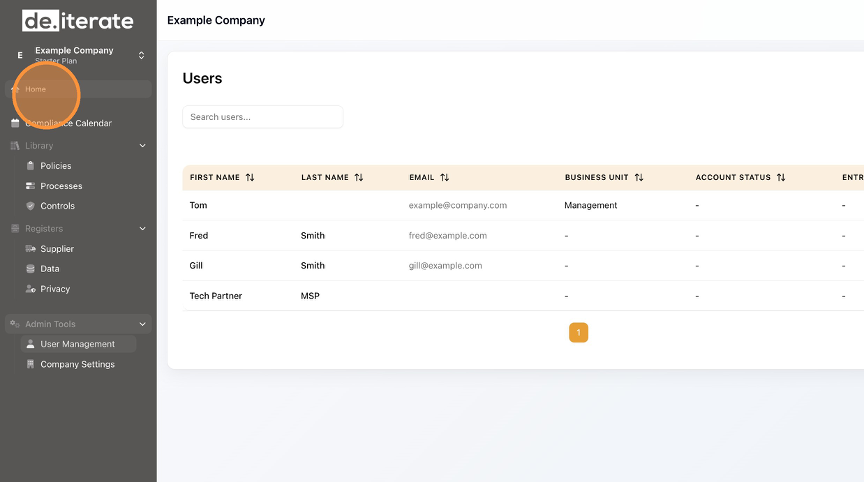Screen dimensions: 864x482
Task: Click the Controls shield icon
Action: pos(30,206)
